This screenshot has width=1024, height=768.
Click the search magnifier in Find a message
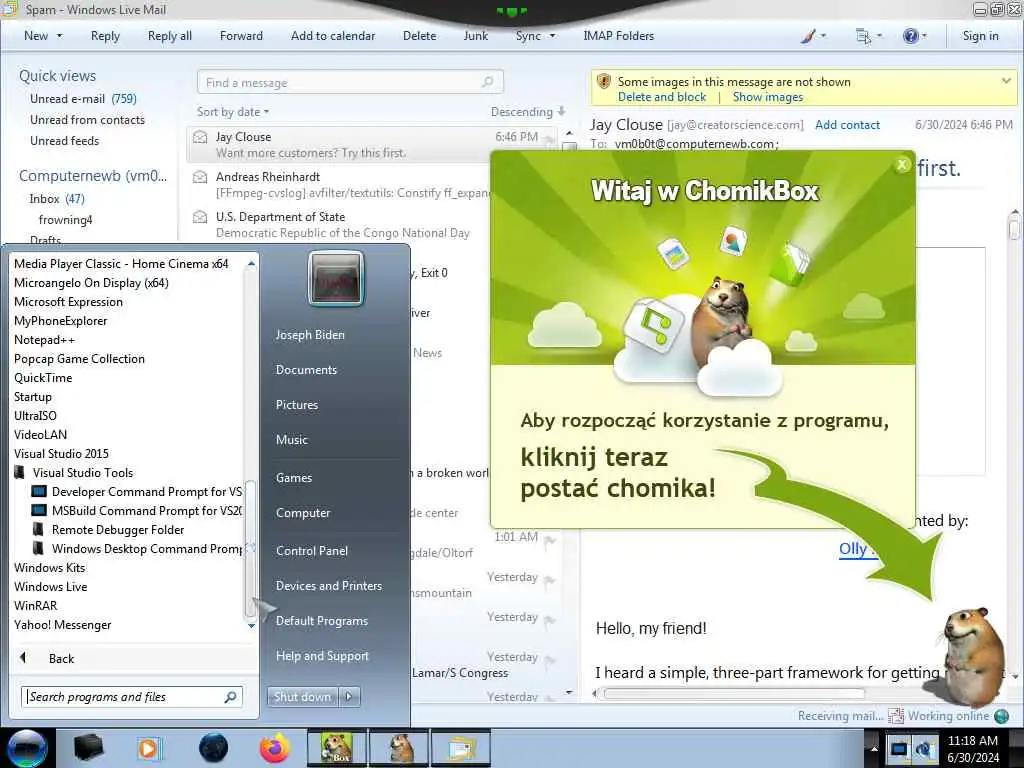point(487,82)
